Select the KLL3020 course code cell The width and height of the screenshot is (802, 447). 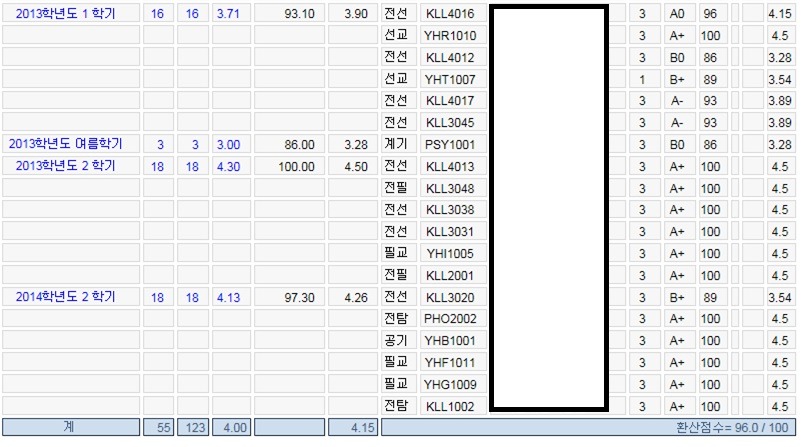point(449,297)
